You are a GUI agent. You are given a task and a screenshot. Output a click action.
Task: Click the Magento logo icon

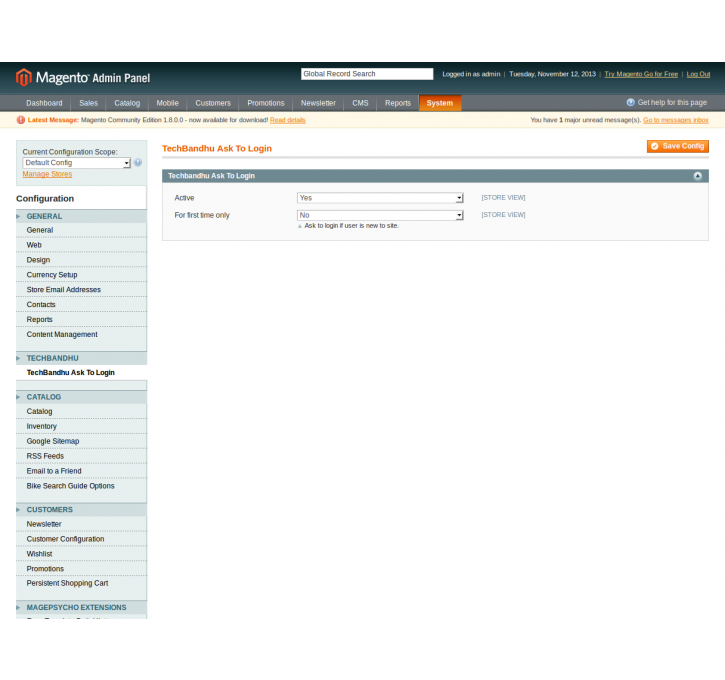[x=24, y=77]
